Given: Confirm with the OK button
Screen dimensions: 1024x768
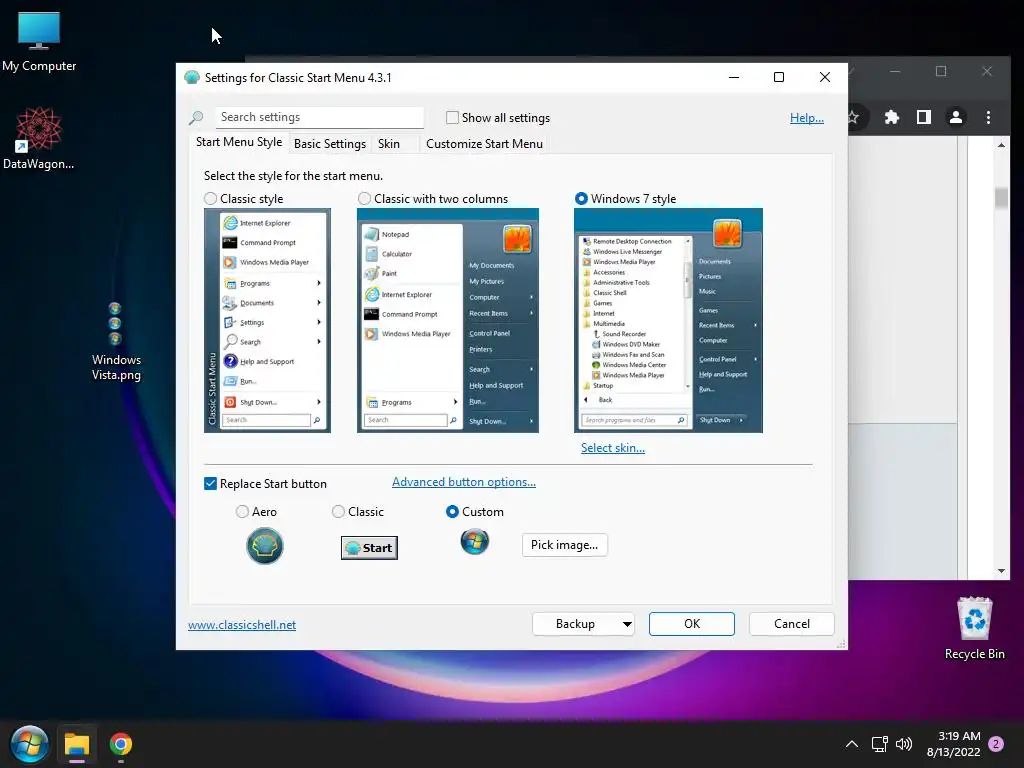Looking at the screenshot, I should click(692, 624).
